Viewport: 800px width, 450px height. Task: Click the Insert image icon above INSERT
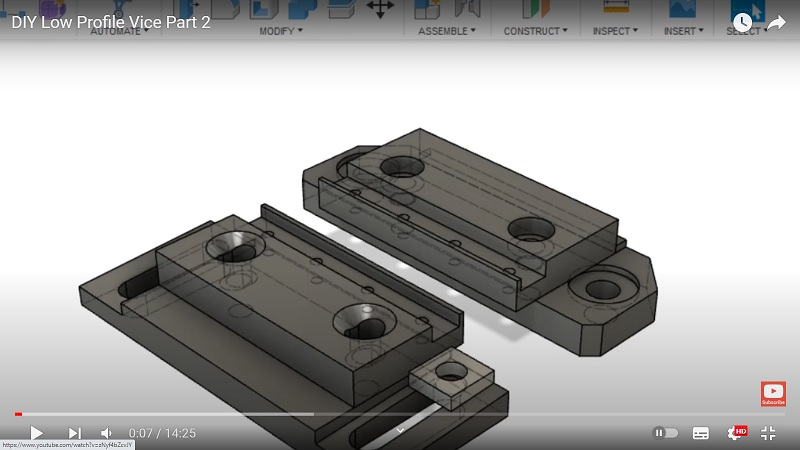[x=683, y=8]
